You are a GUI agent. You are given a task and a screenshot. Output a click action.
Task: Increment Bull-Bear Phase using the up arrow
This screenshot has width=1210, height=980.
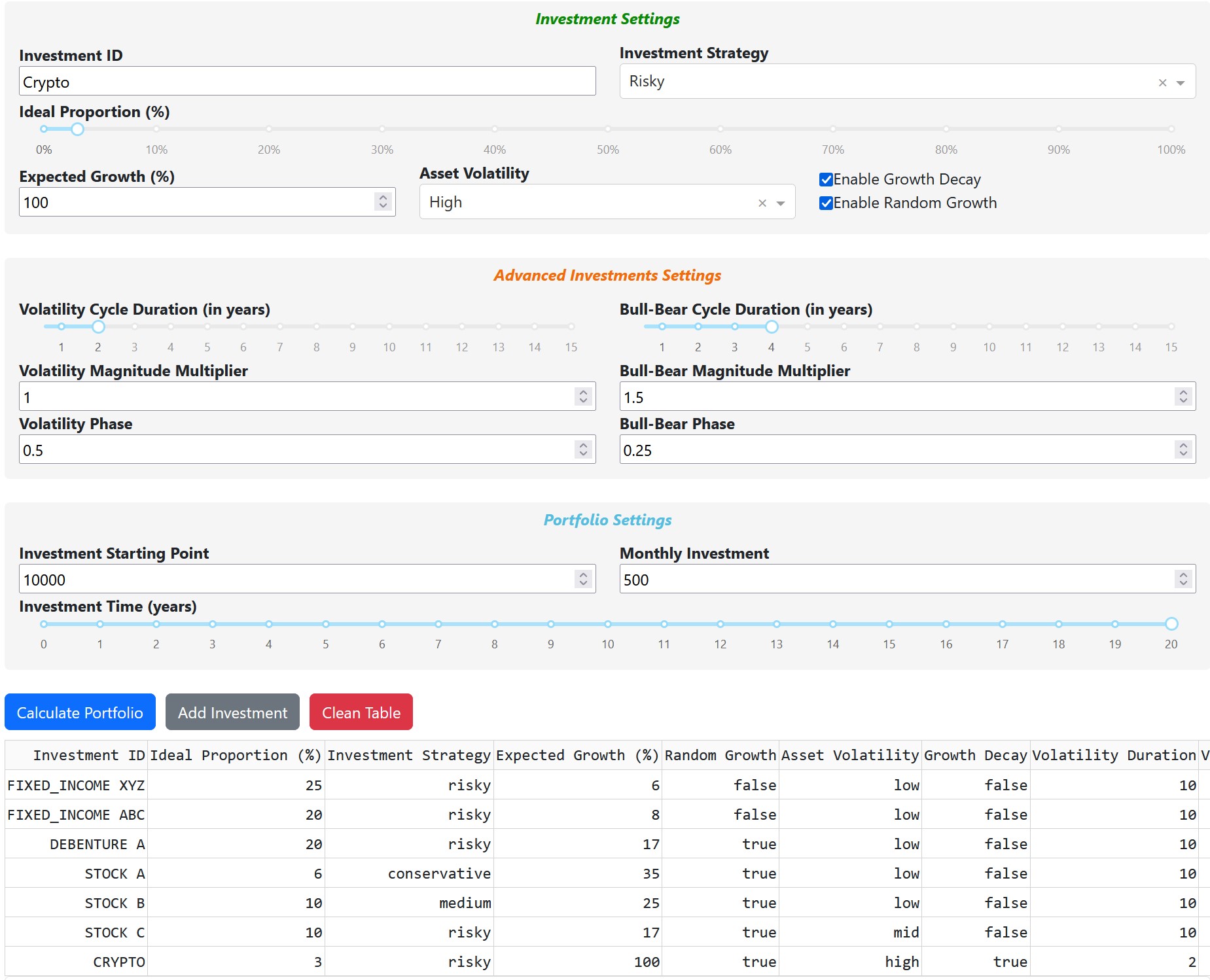(1182, 444)
